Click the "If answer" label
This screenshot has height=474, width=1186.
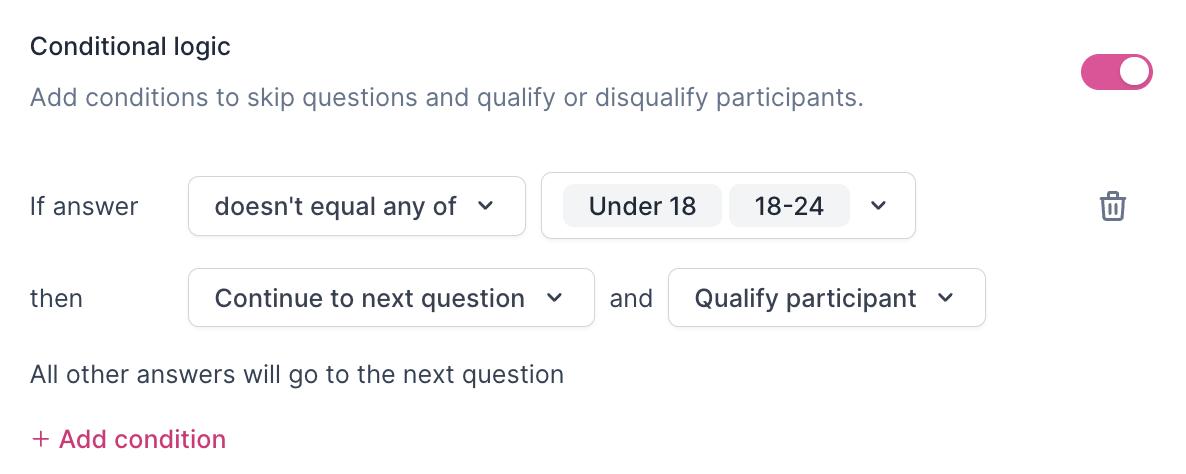pos(84,207)
